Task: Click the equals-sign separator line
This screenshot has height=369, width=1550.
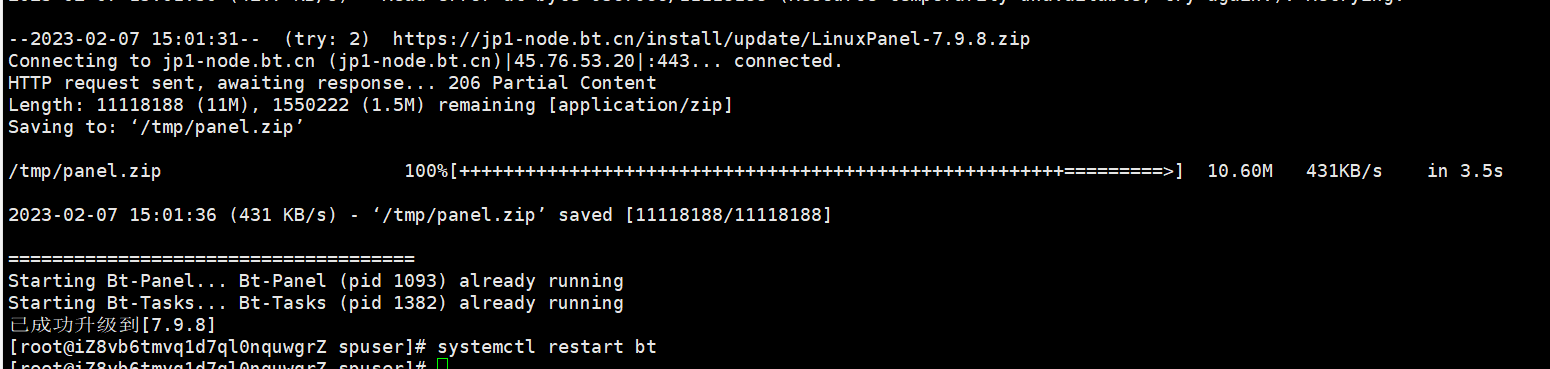Action: (x=211, y=259)
